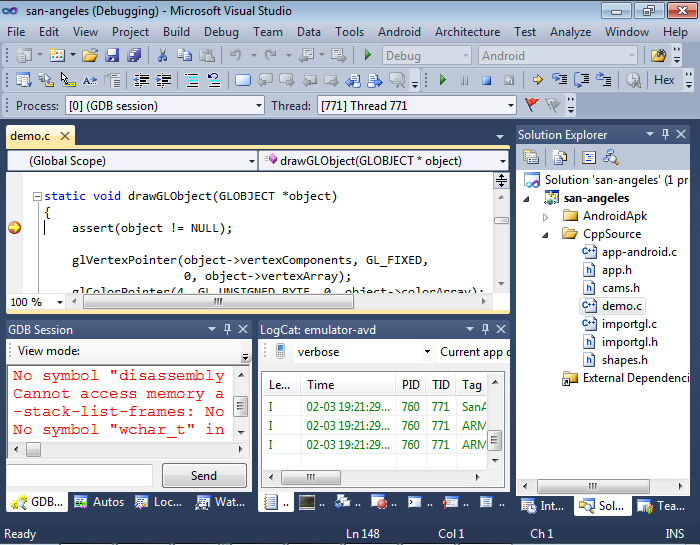Click the Save All icon

(134, 55)
